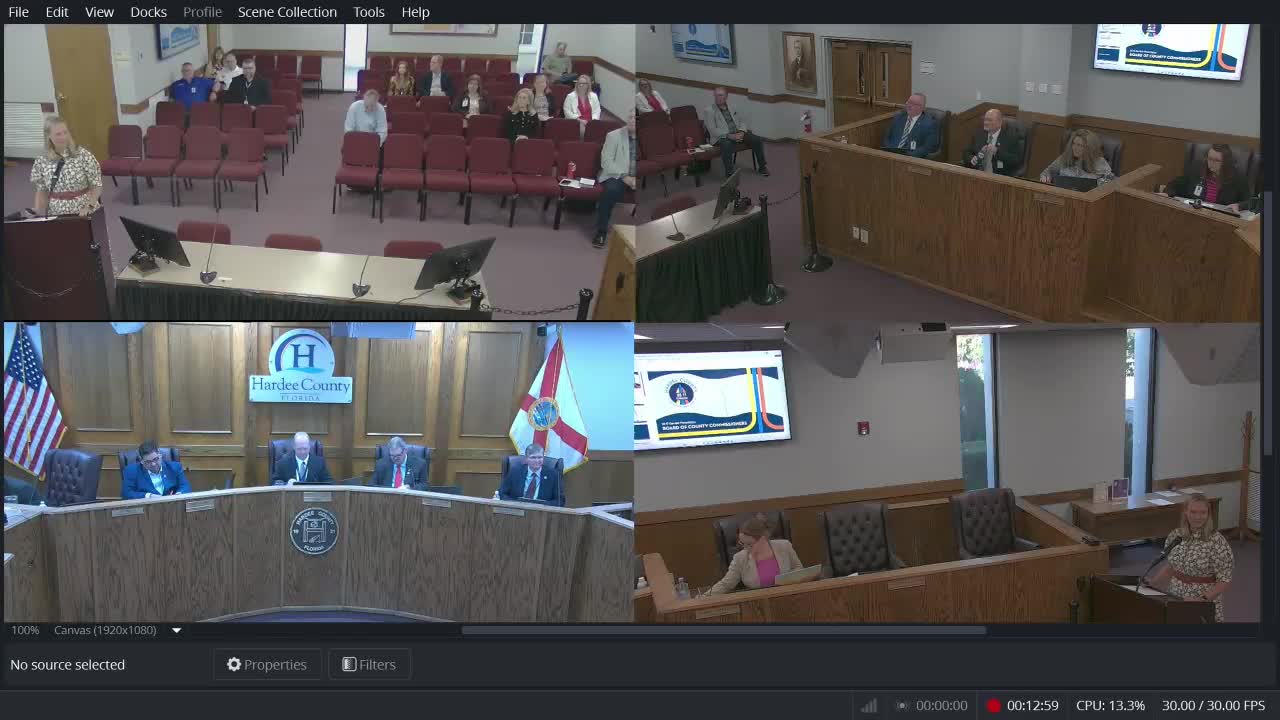The width and height of the screenshot is (1280, 720).
Task: Click the streaming status icon
Action: point(902,705)
